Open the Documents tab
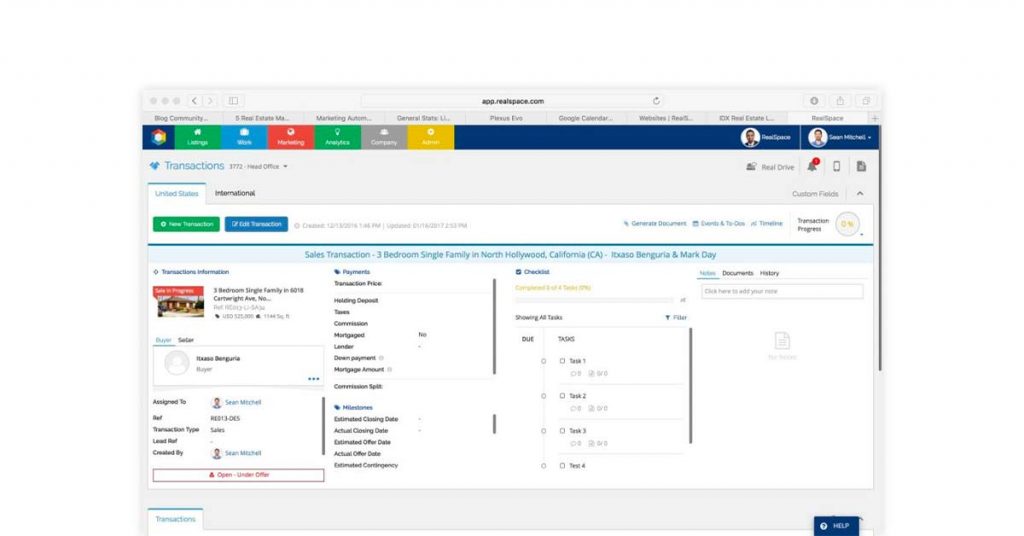Viewport: 1024px width, 536px height. [737, 273]
